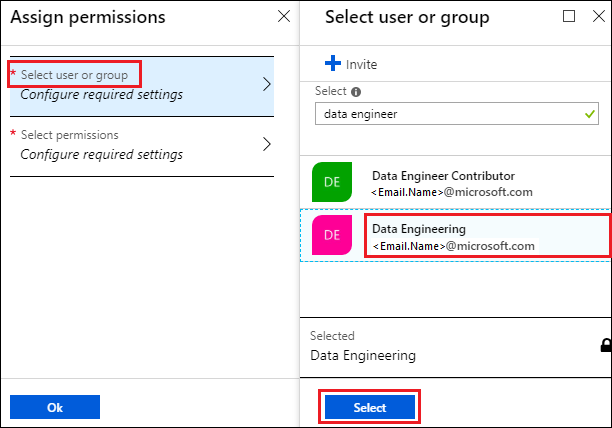Maximize the Select user or group panel
612x428 pixels.
click(569, 16)
